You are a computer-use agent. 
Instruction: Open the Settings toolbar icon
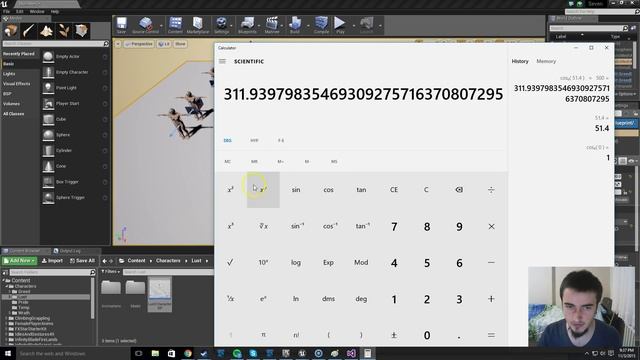click(222, 24)
